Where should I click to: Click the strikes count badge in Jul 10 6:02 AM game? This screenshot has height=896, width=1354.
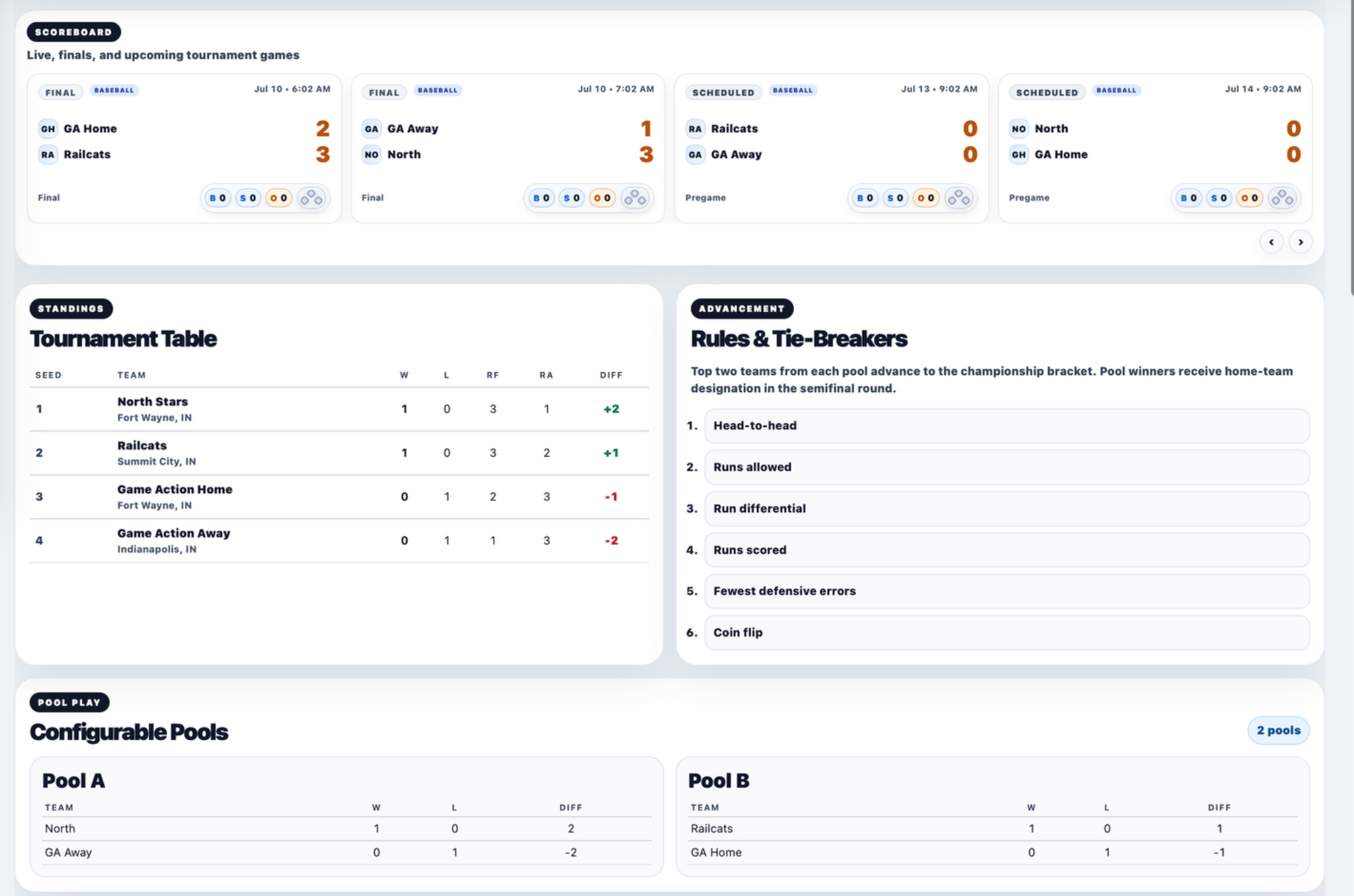[x=248, y=198]
